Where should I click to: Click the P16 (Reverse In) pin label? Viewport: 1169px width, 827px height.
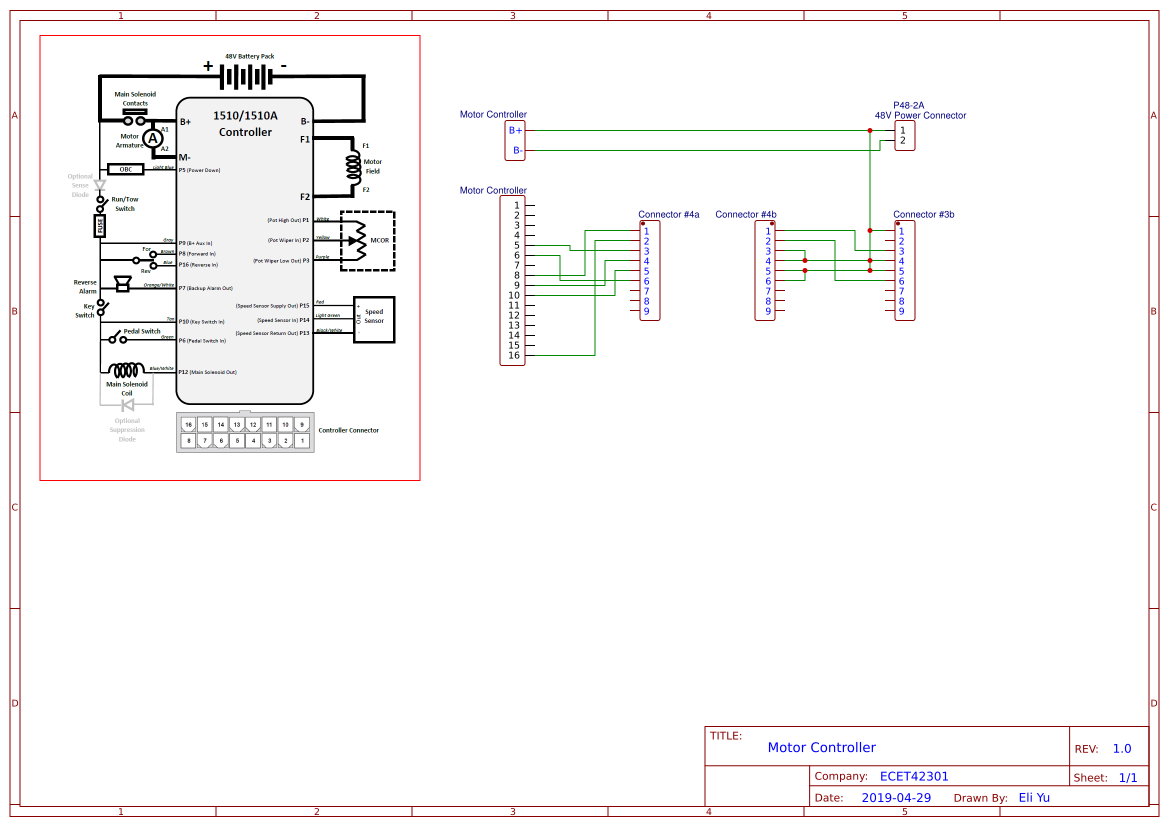pos(198,265)
